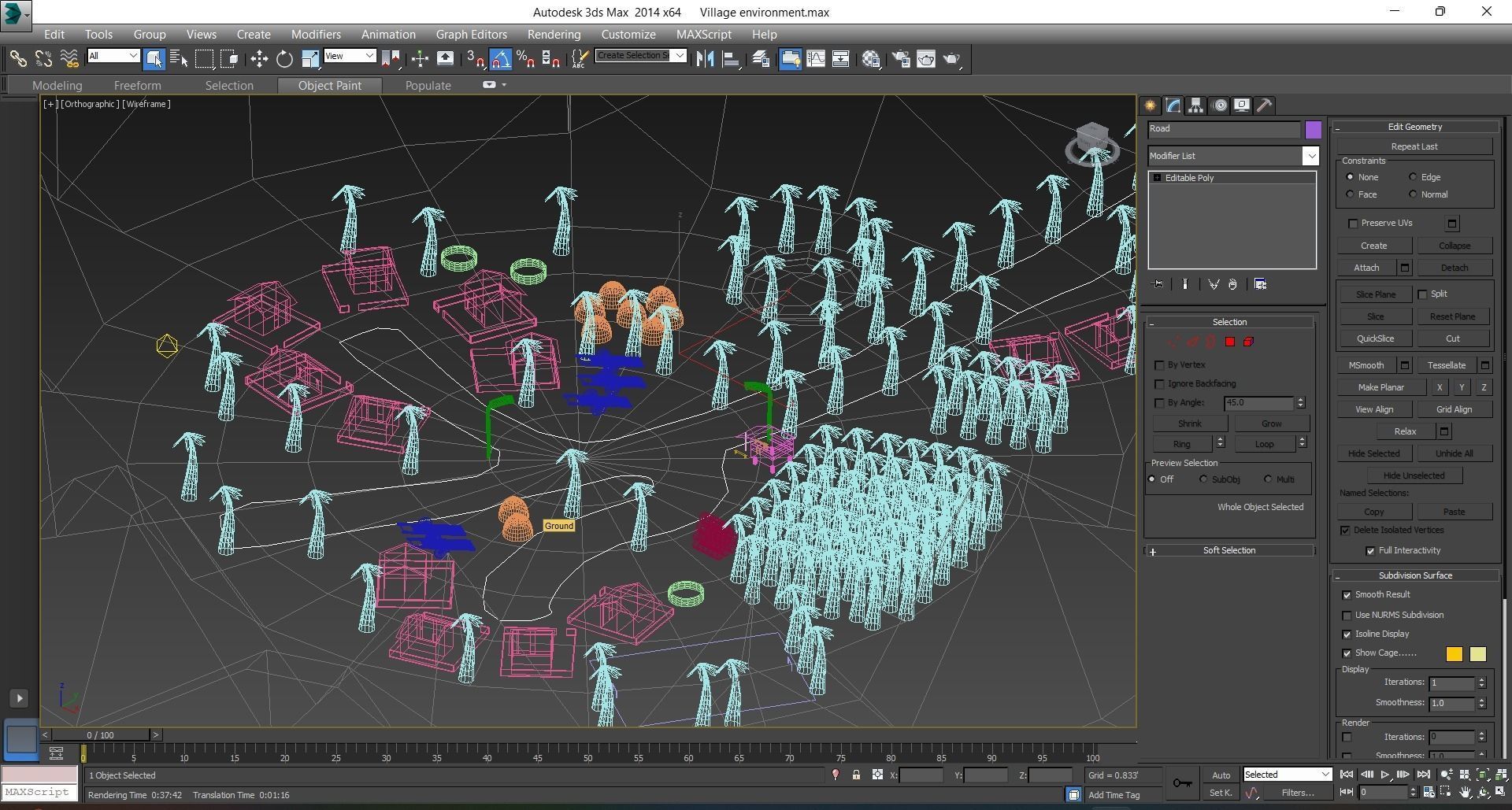Click the Mirror tool icon
Image resolution: width=1512 pixels, height=810 pixels.
pos(705,59)
